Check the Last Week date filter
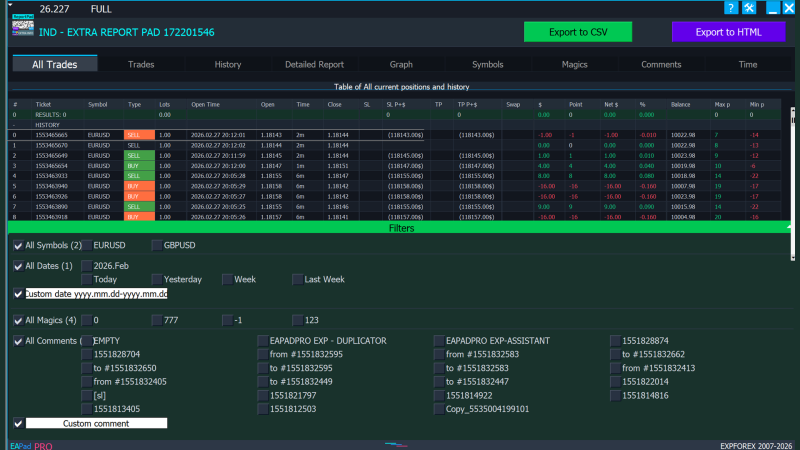This screenshot has width=800, height=450. (297, 280)
